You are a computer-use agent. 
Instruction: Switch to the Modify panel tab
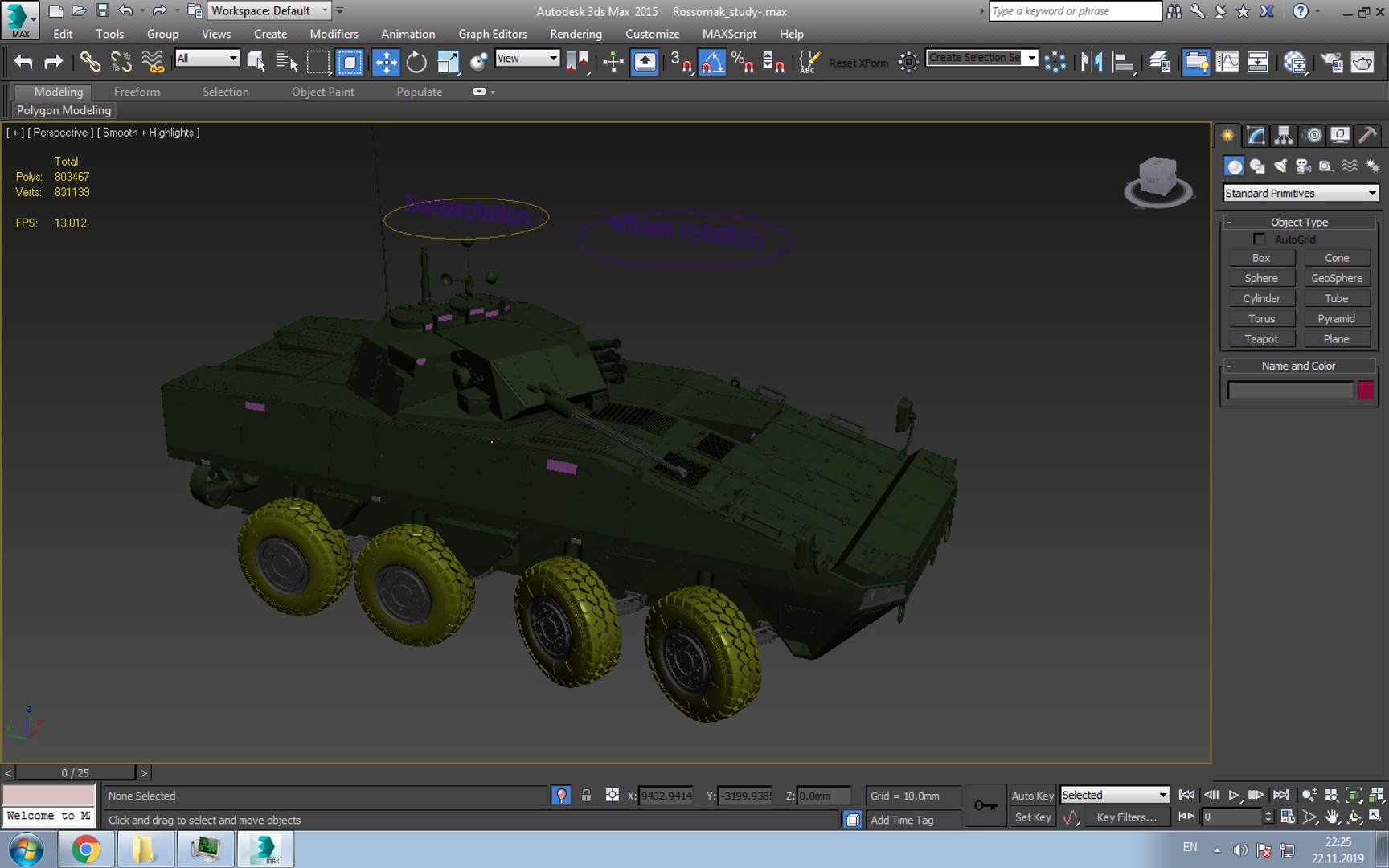(1256, 136)
